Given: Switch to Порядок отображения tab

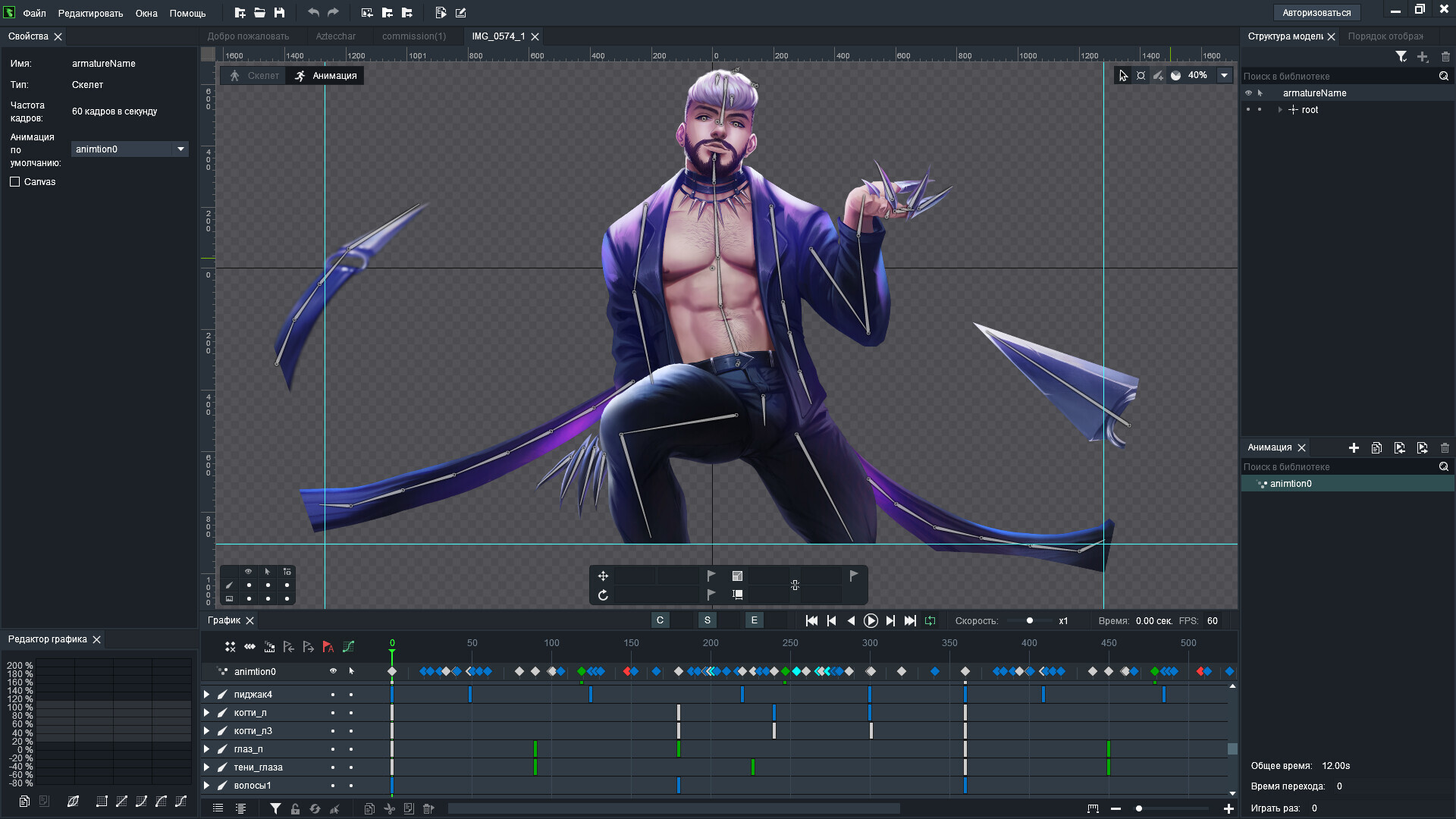Looking at the screenshot, I should [1385, 36].
